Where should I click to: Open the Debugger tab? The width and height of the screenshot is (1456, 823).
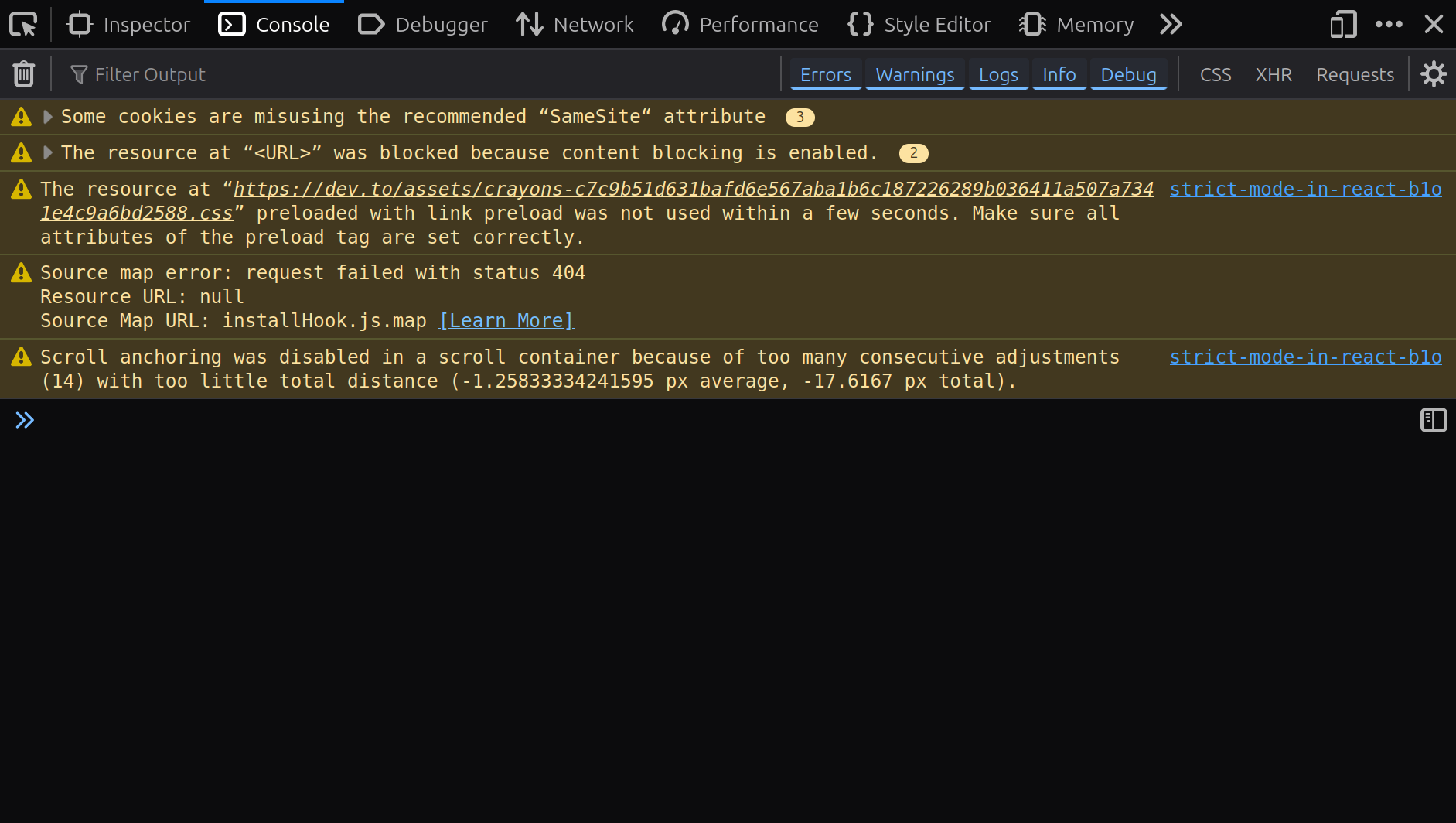point(422,25)
